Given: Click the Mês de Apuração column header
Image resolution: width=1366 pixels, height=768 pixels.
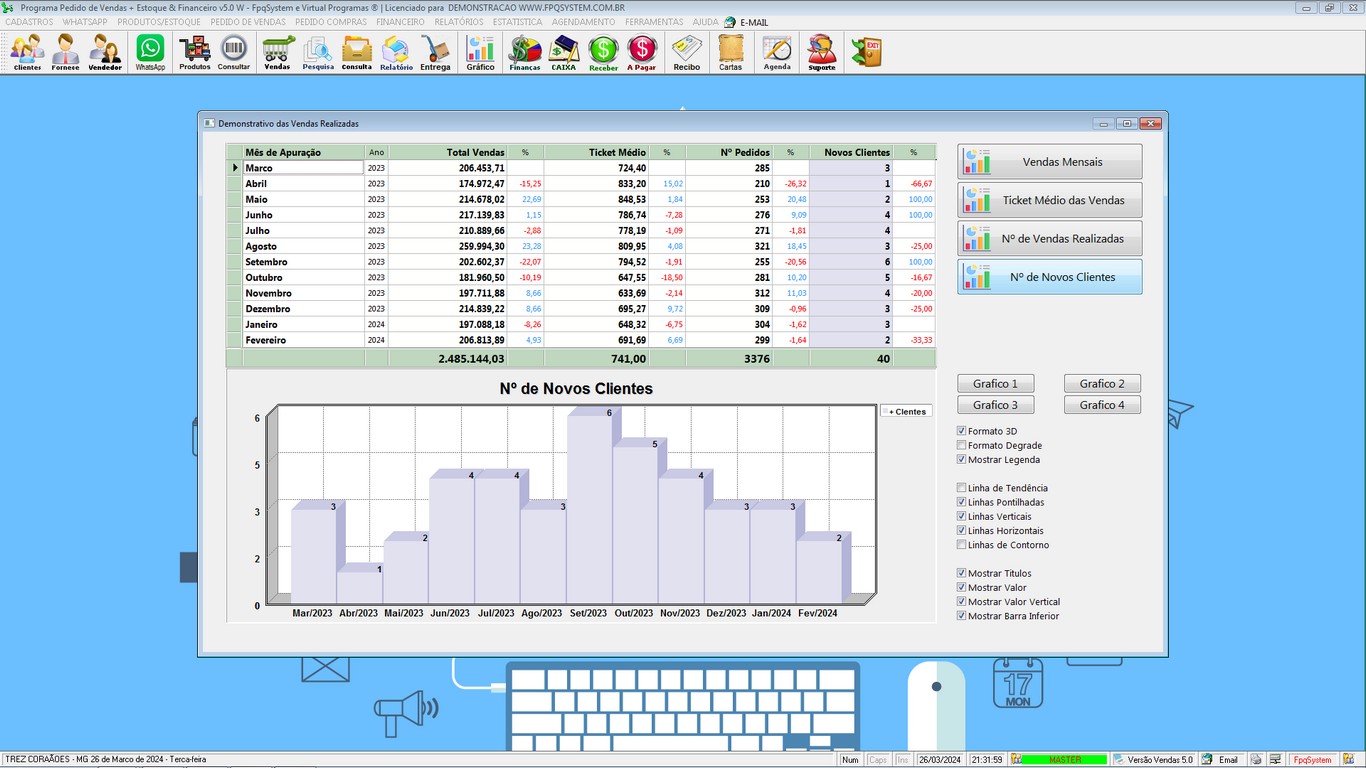Looking at the screenshot, I should [303, 152].
